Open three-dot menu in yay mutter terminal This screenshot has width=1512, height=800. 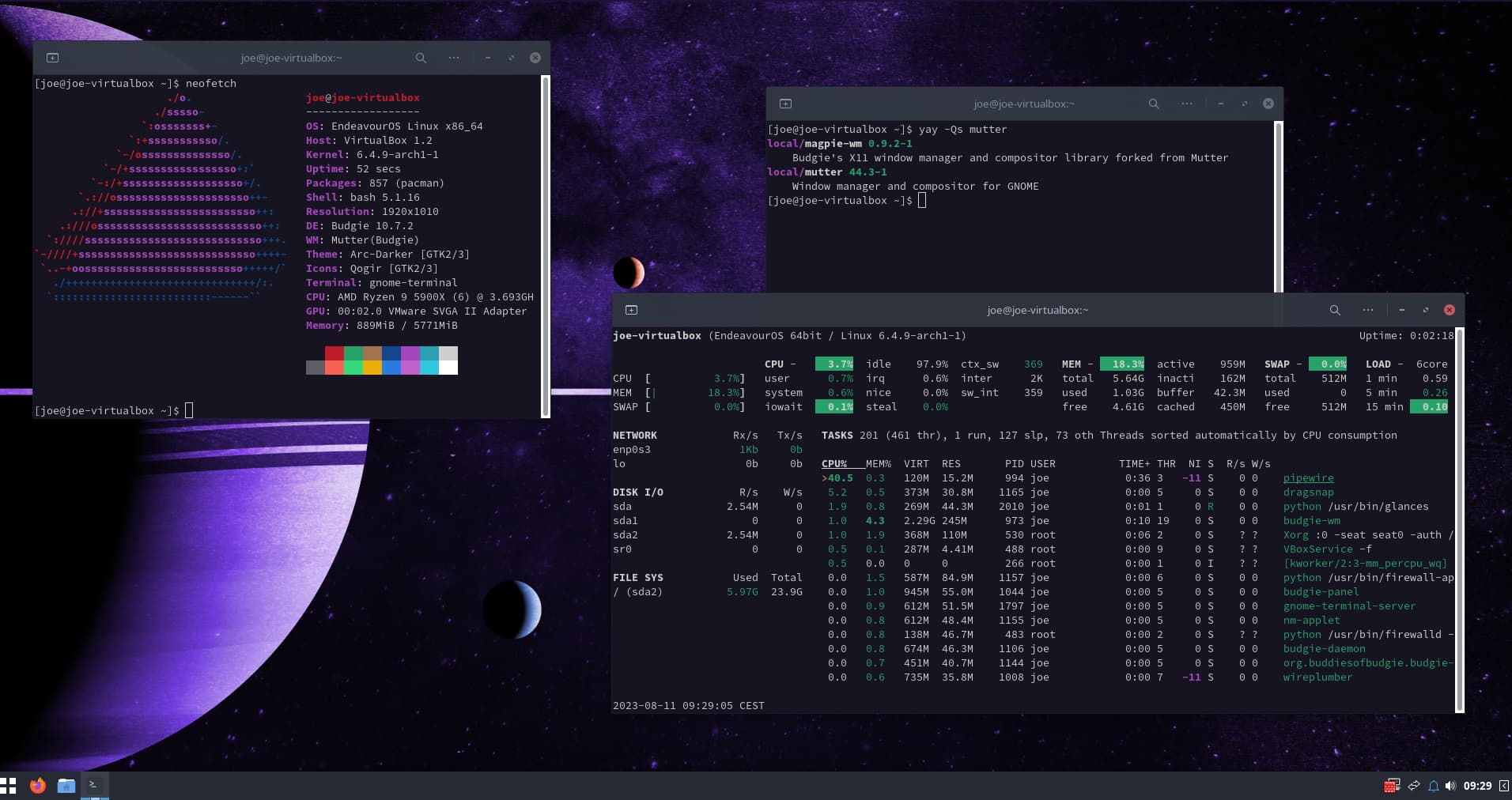point(1187,104)
